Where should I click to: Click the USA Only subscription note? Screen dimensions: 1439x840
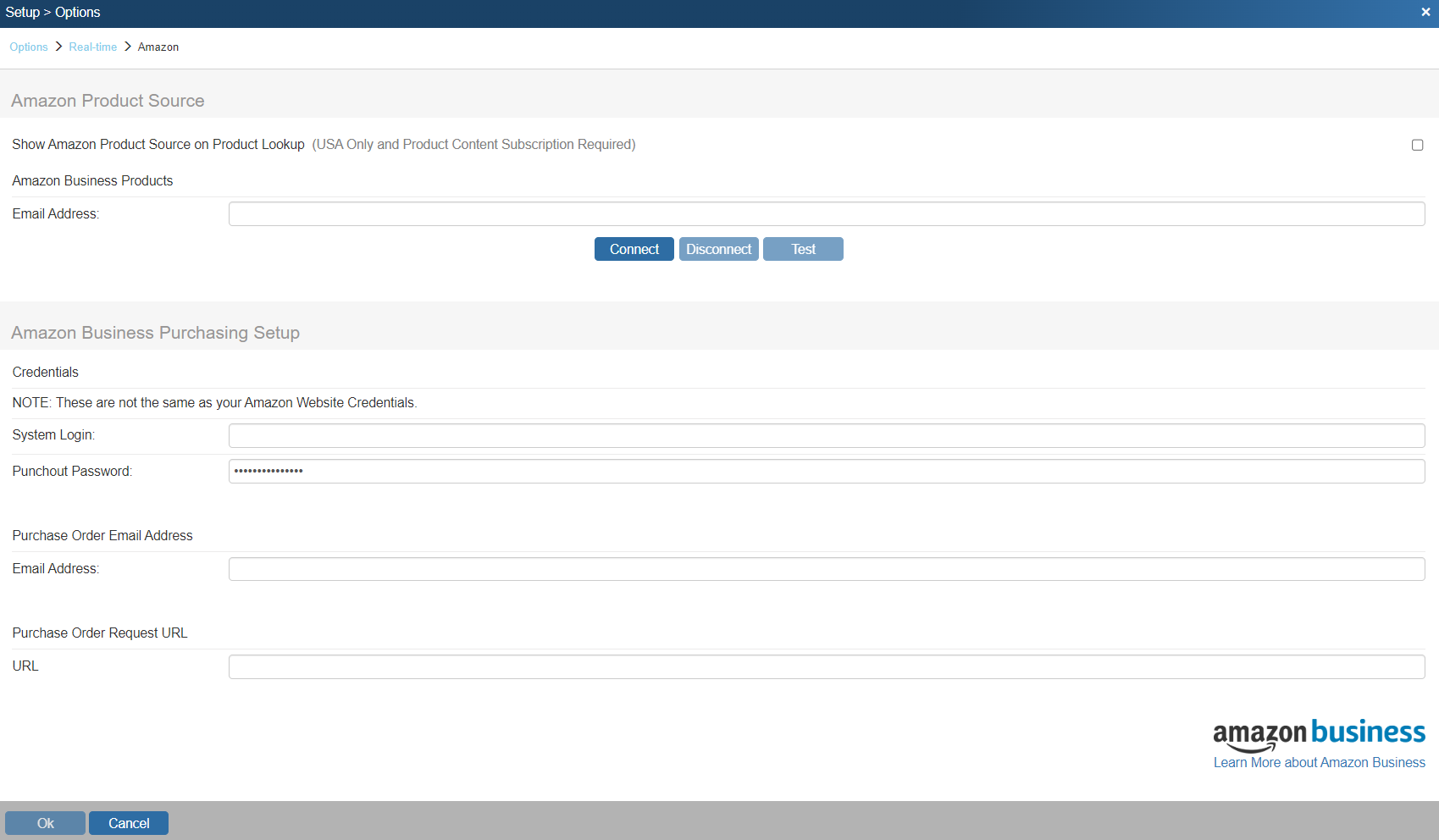473,145
